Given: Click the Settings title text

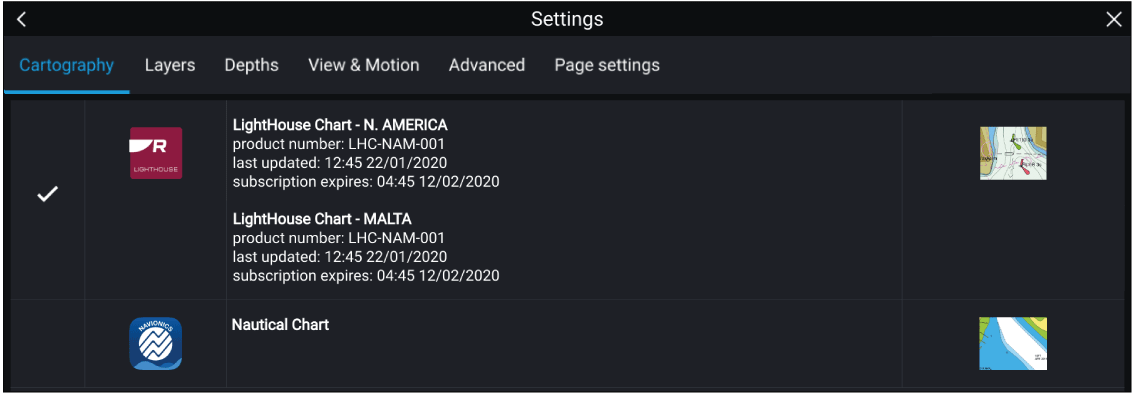Looking at the screenshot, I should click(567, 19).
